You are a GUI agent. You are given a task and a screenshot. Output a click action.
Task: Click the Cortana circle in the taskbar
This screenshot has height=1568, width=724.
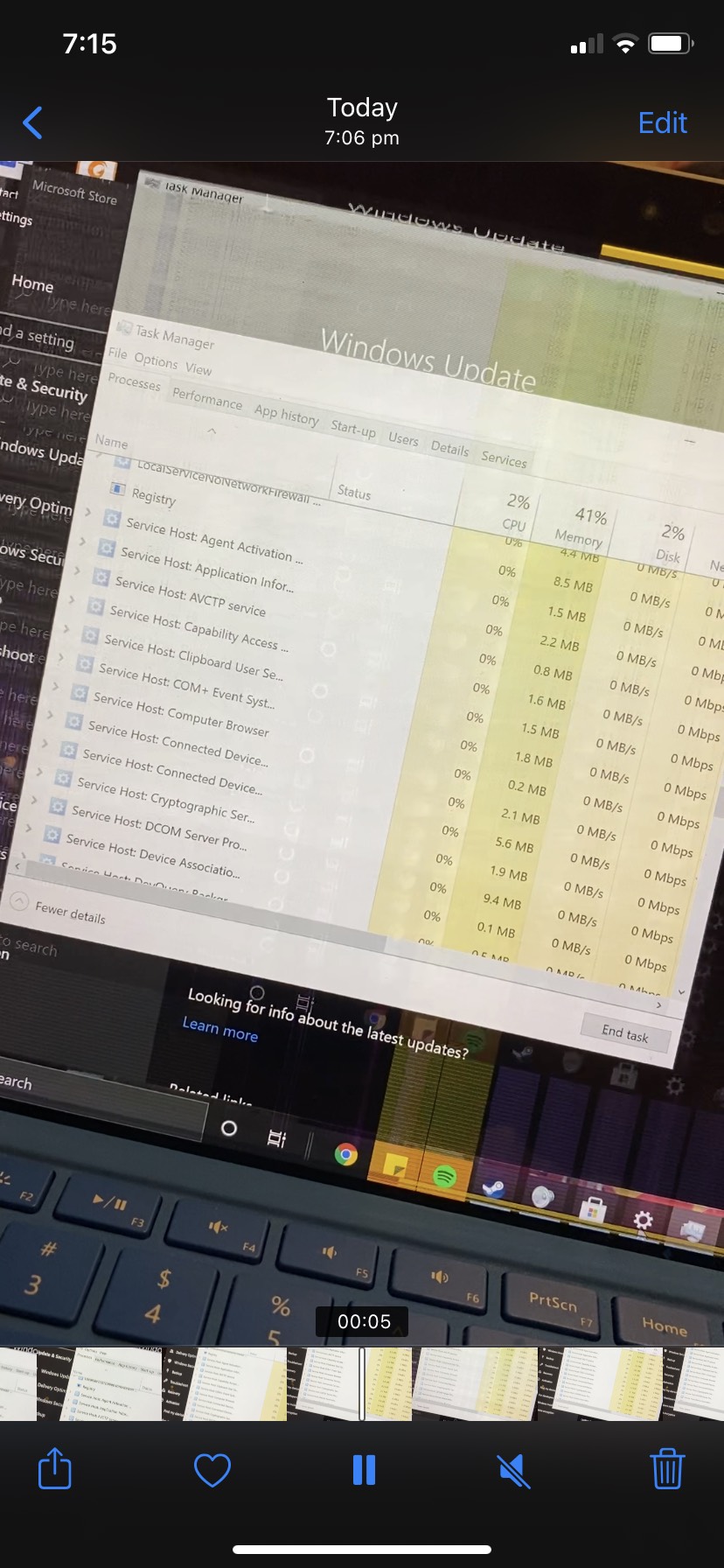229,1128
